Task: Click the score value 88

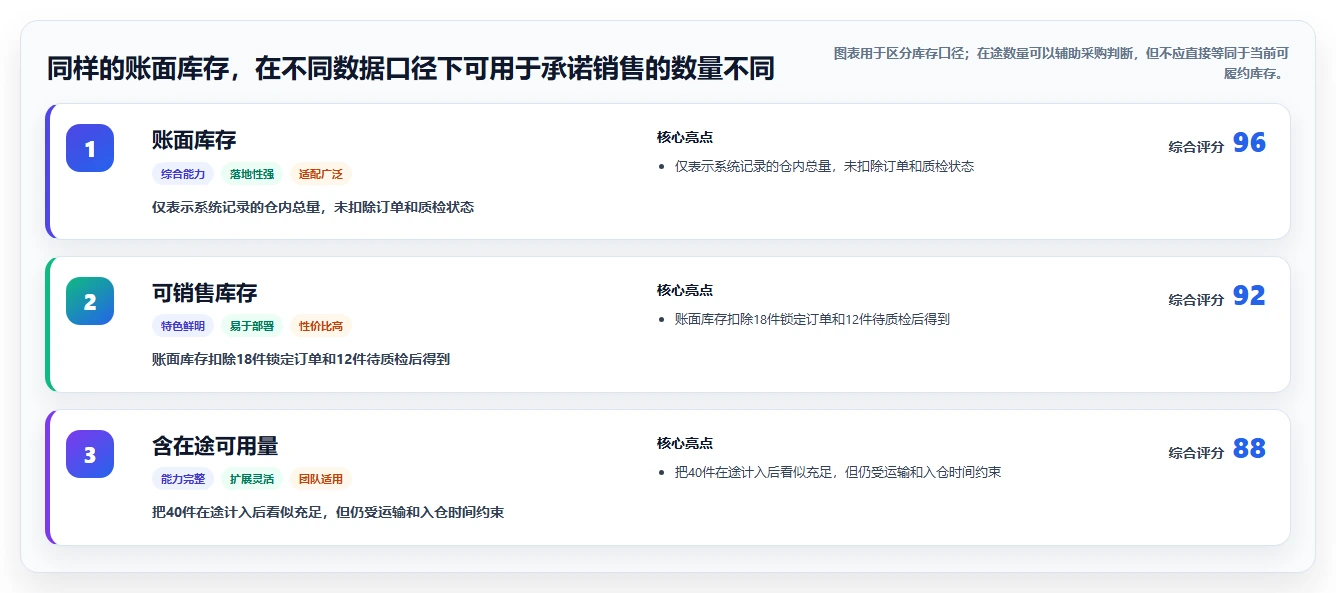Action: pos(1249,449)
